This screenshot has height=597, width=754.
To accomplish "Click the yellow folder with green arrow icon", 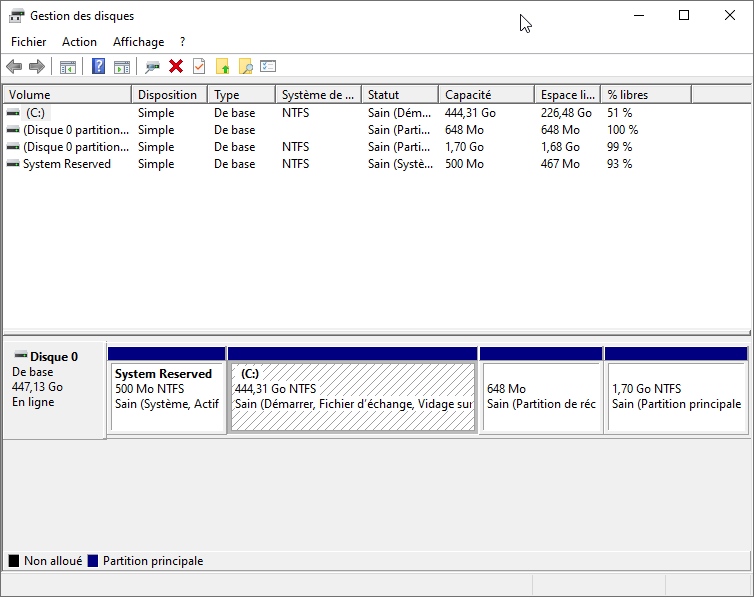I will 222,67.
